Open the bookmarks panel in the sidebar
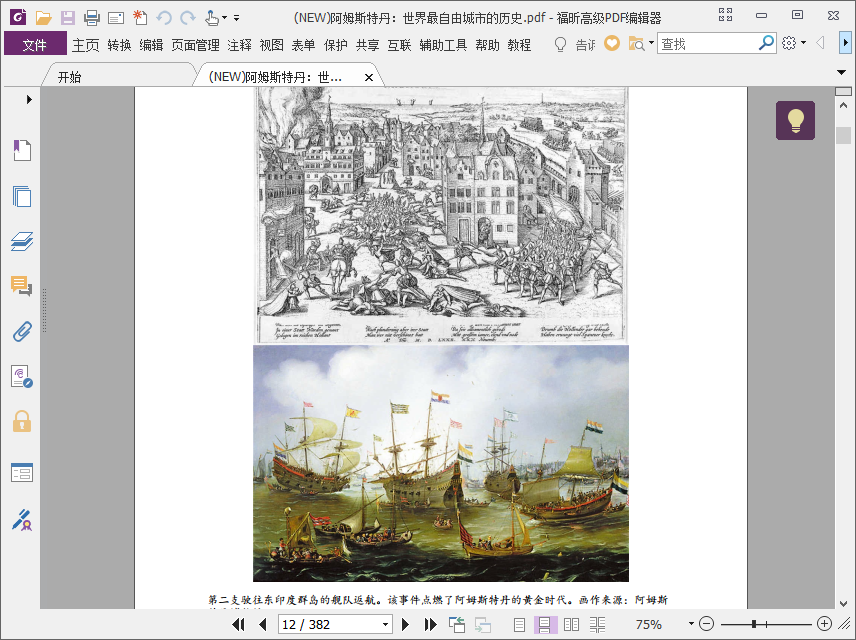Viewport: 856px width, 640px height. pyautogui.click(x=22, y=150)
